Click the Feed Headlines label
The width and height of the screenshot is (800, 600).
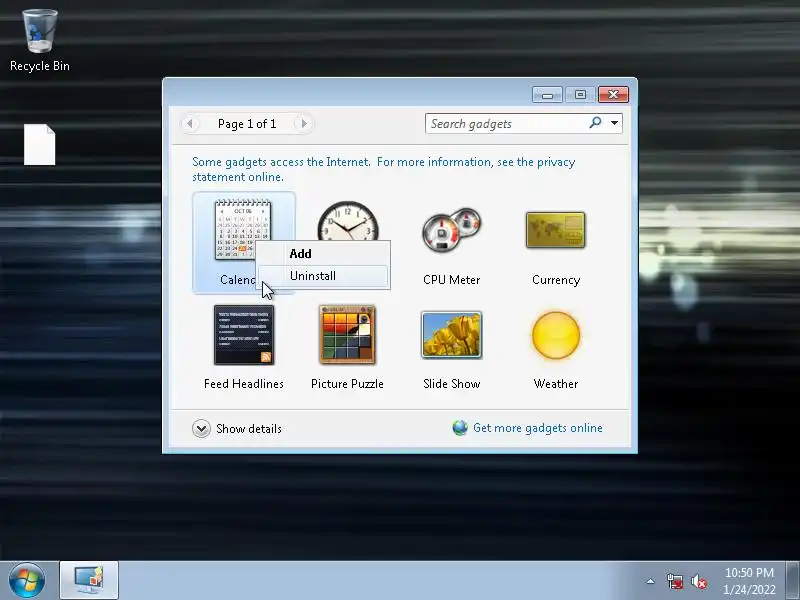[x=243, y=384]
